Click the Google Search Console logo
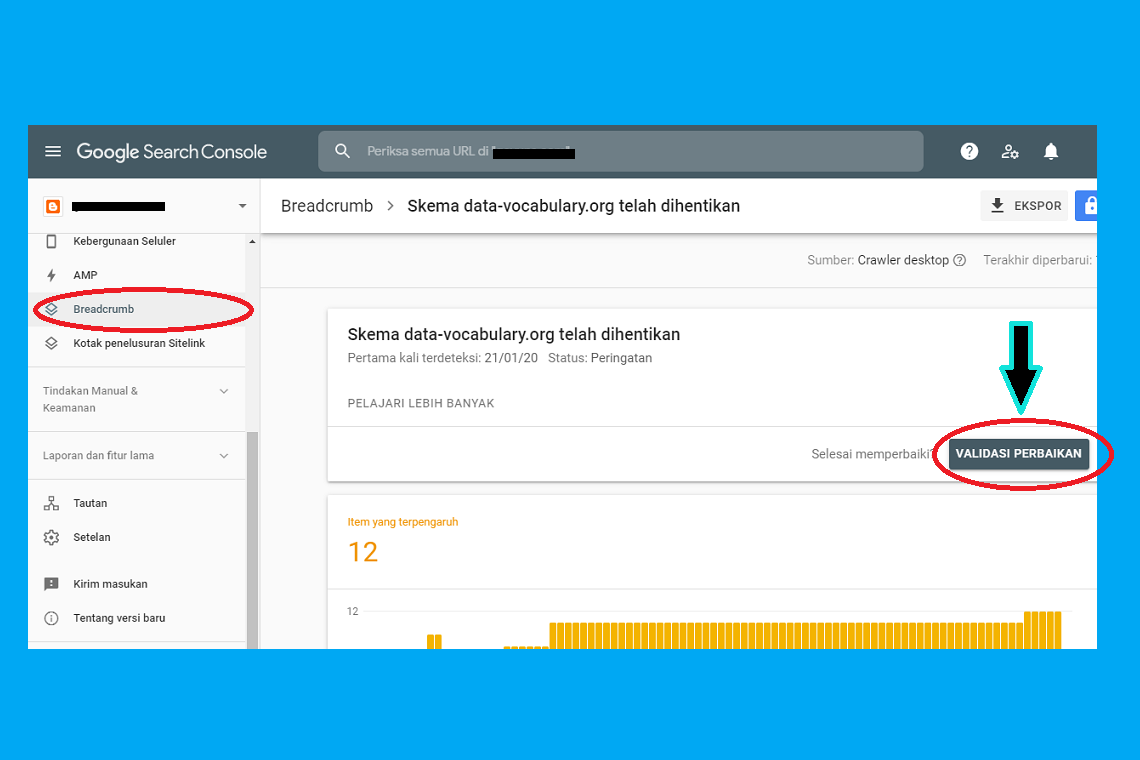The width and height of the screenshot is (1140, 760). [172, 152]
